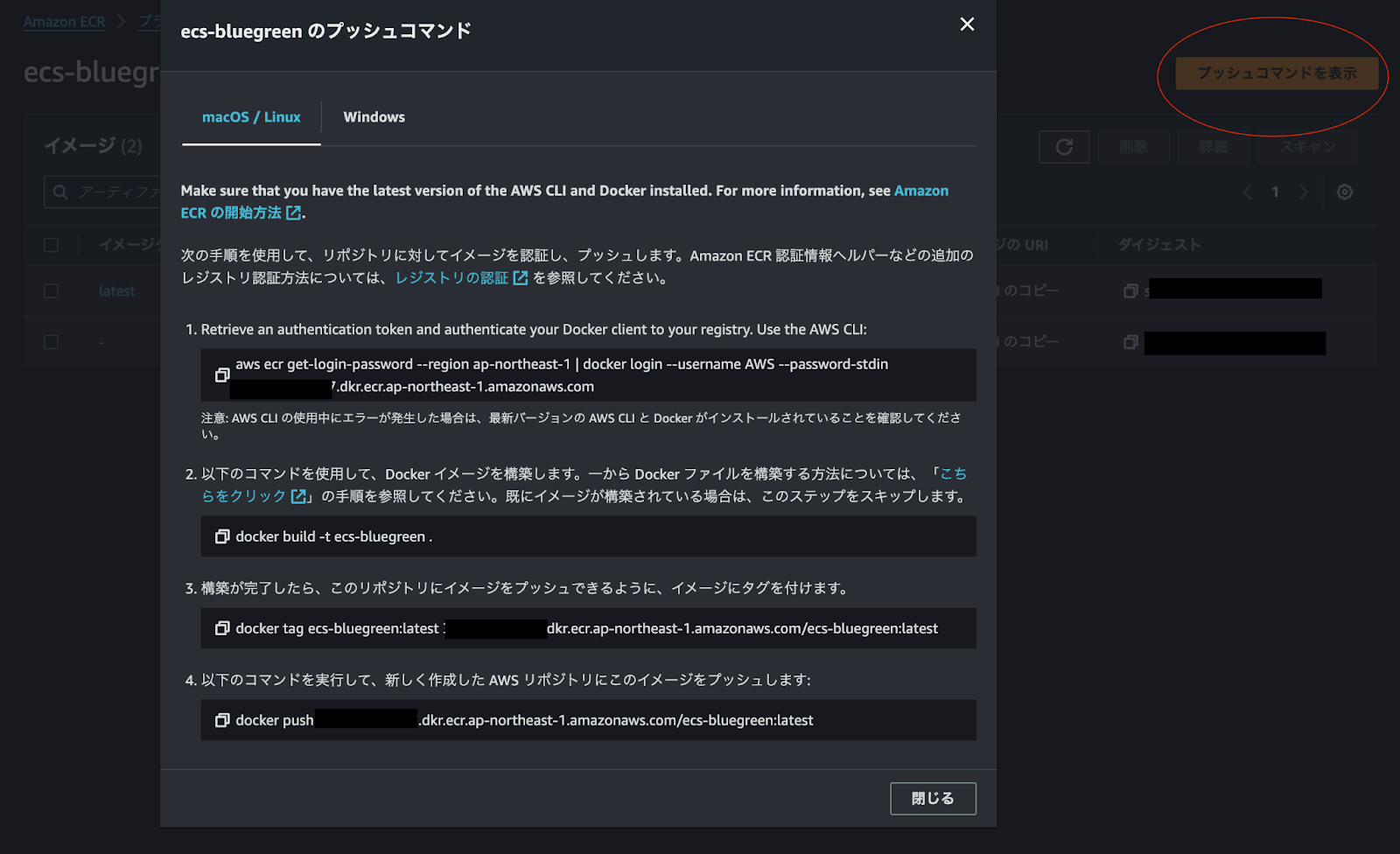Image resolution: width=1400 pixels, height=854 pixels.
Task: Click the 閉じる button
Action: (933, 798)
